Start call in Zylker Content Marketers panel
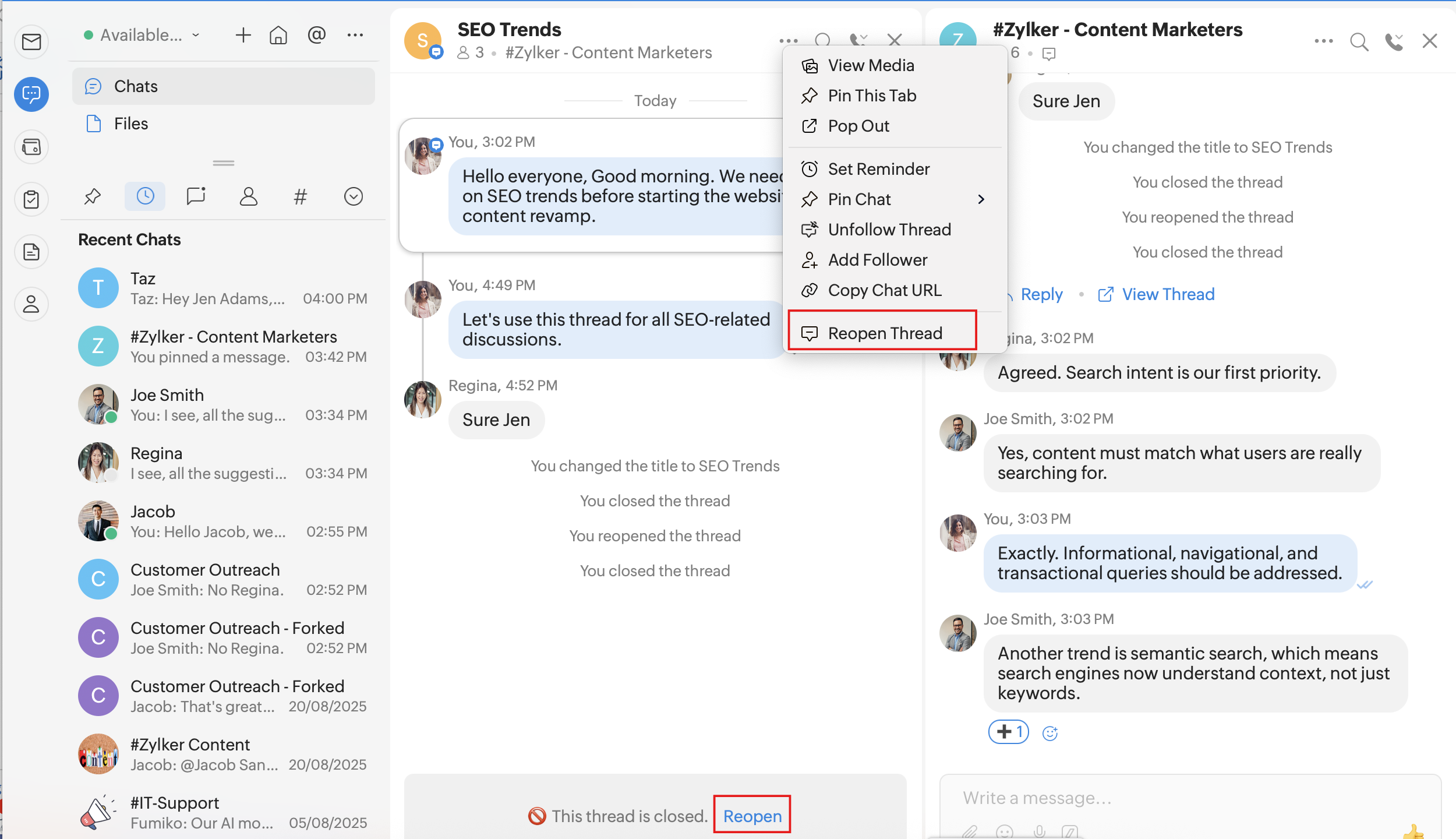Screen dimensions: 1456x839 1394,41
